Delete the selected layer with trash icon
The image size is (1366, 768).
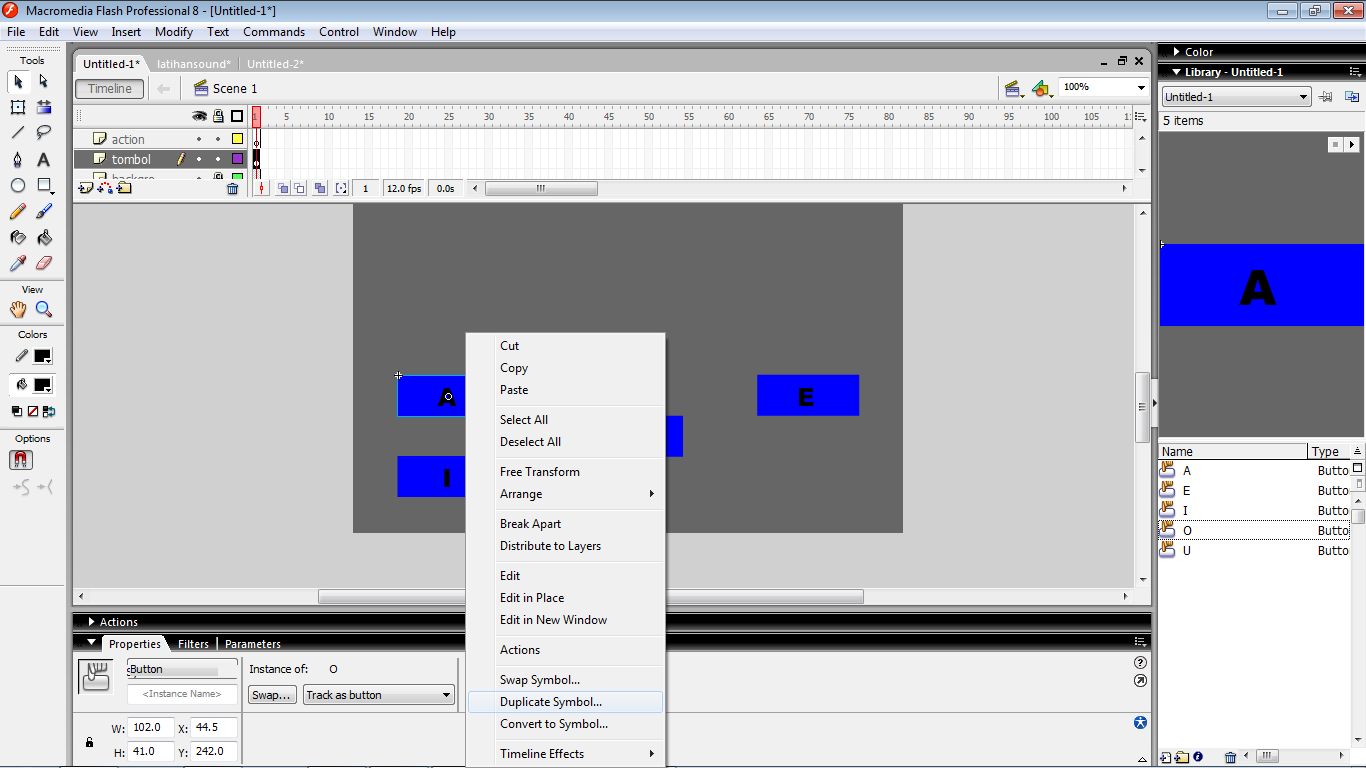click(233, 188)
